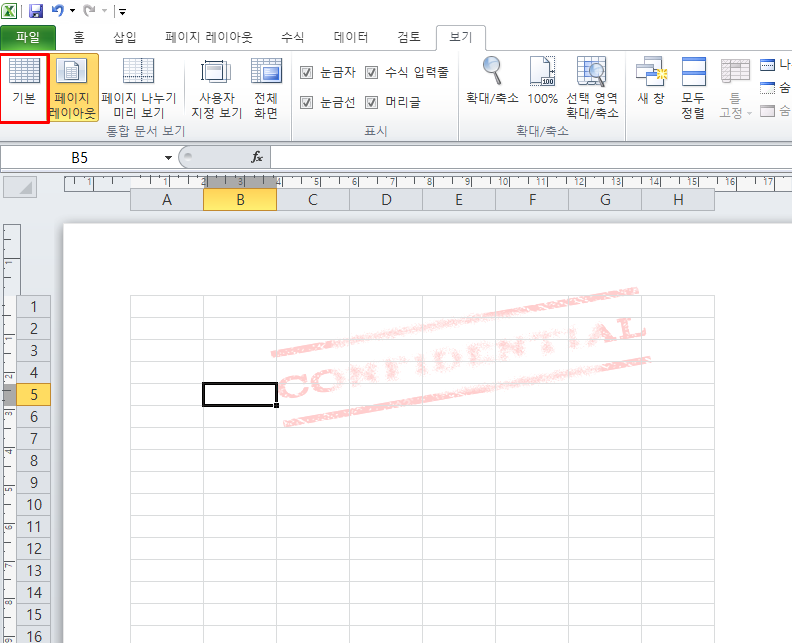Switch to the 데이터 tab
This screenshot has width=792, height=643.
click(x=351, y=37)
